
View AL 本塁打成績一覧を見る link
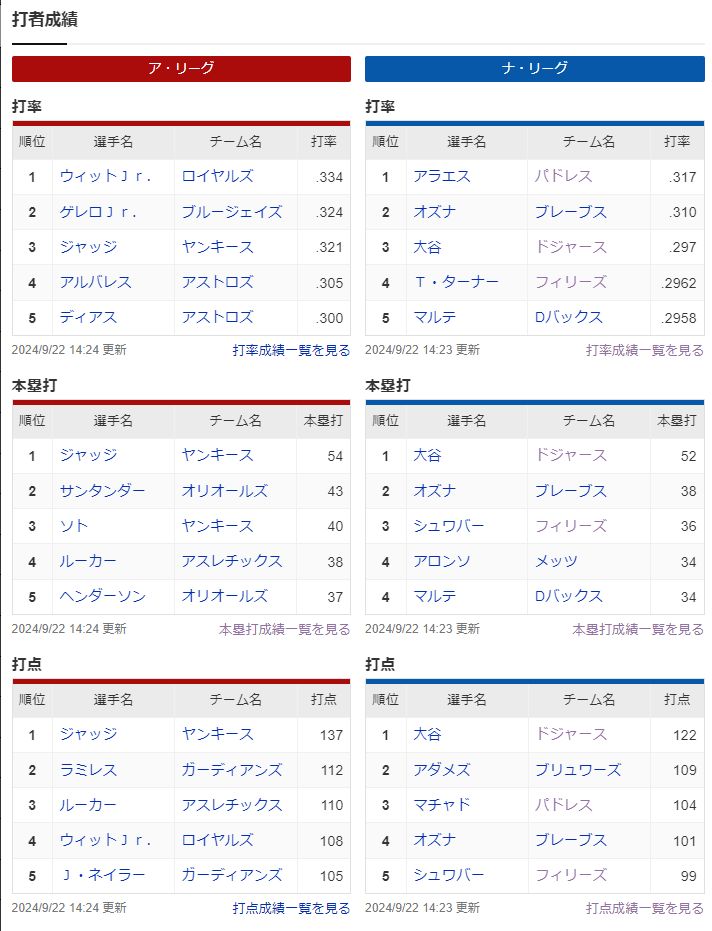pos(284,629)
